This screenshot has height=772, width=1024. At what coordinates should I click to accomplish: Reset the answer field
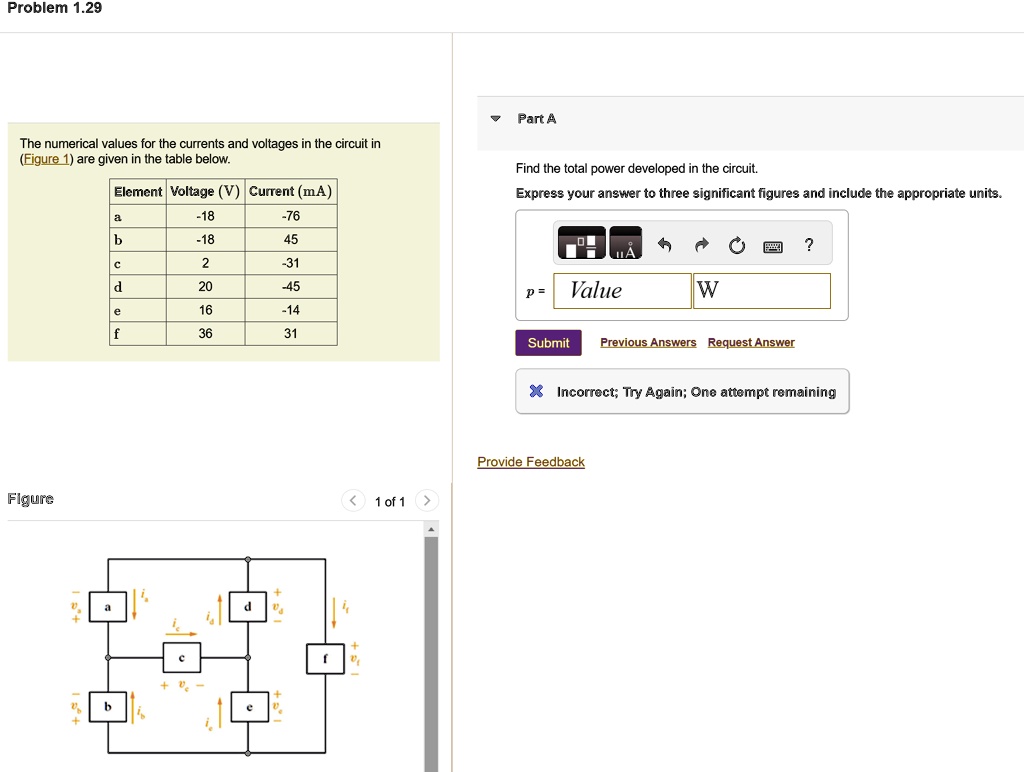click(x=737, y=244)
